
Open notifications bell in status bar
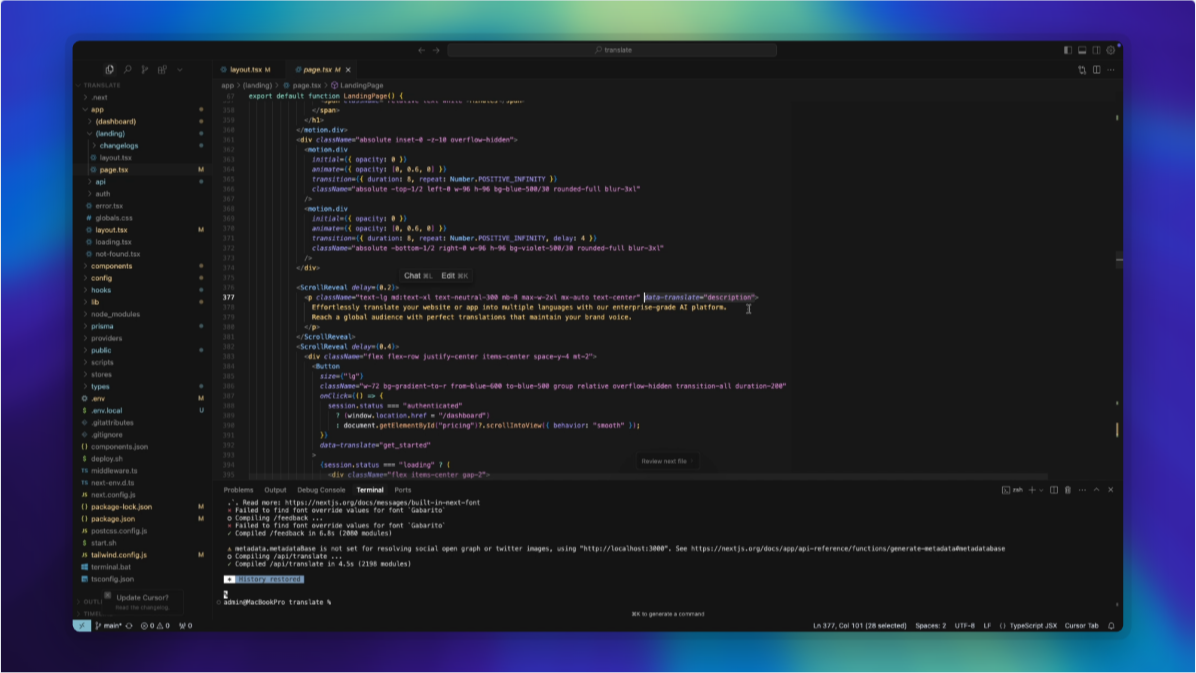click(1111, 626)
